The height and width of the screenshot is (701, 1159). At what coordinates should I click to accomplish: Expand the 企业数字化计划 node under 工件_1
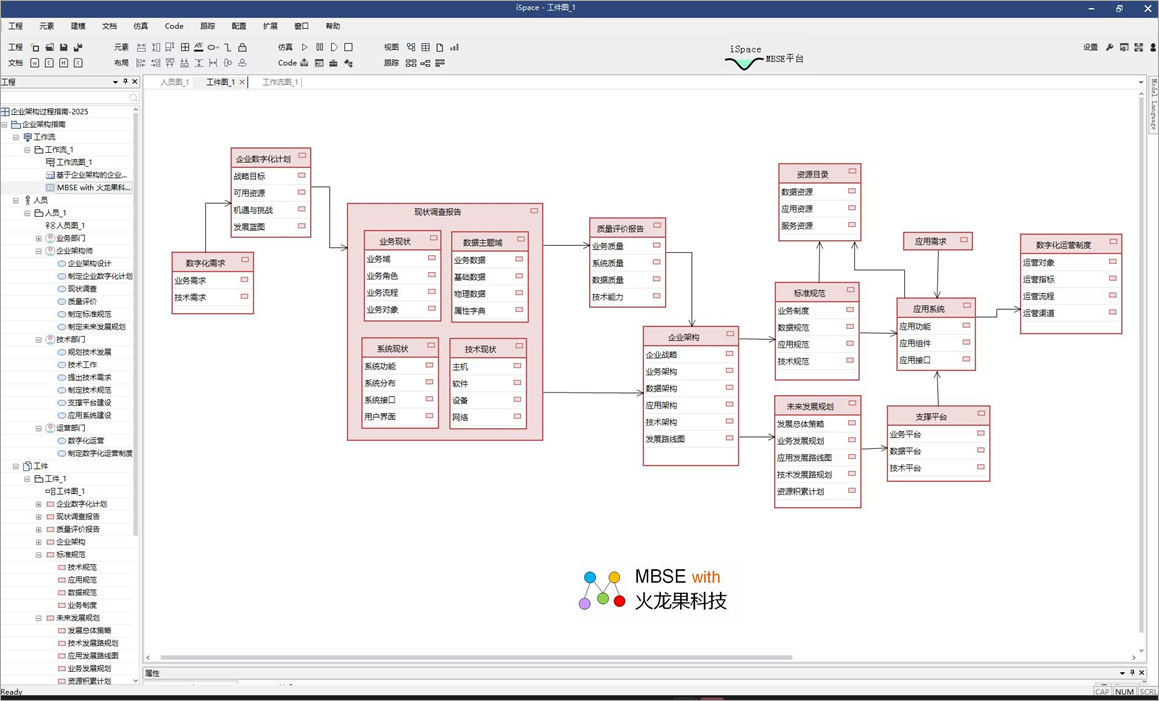[x=39, y=504]
